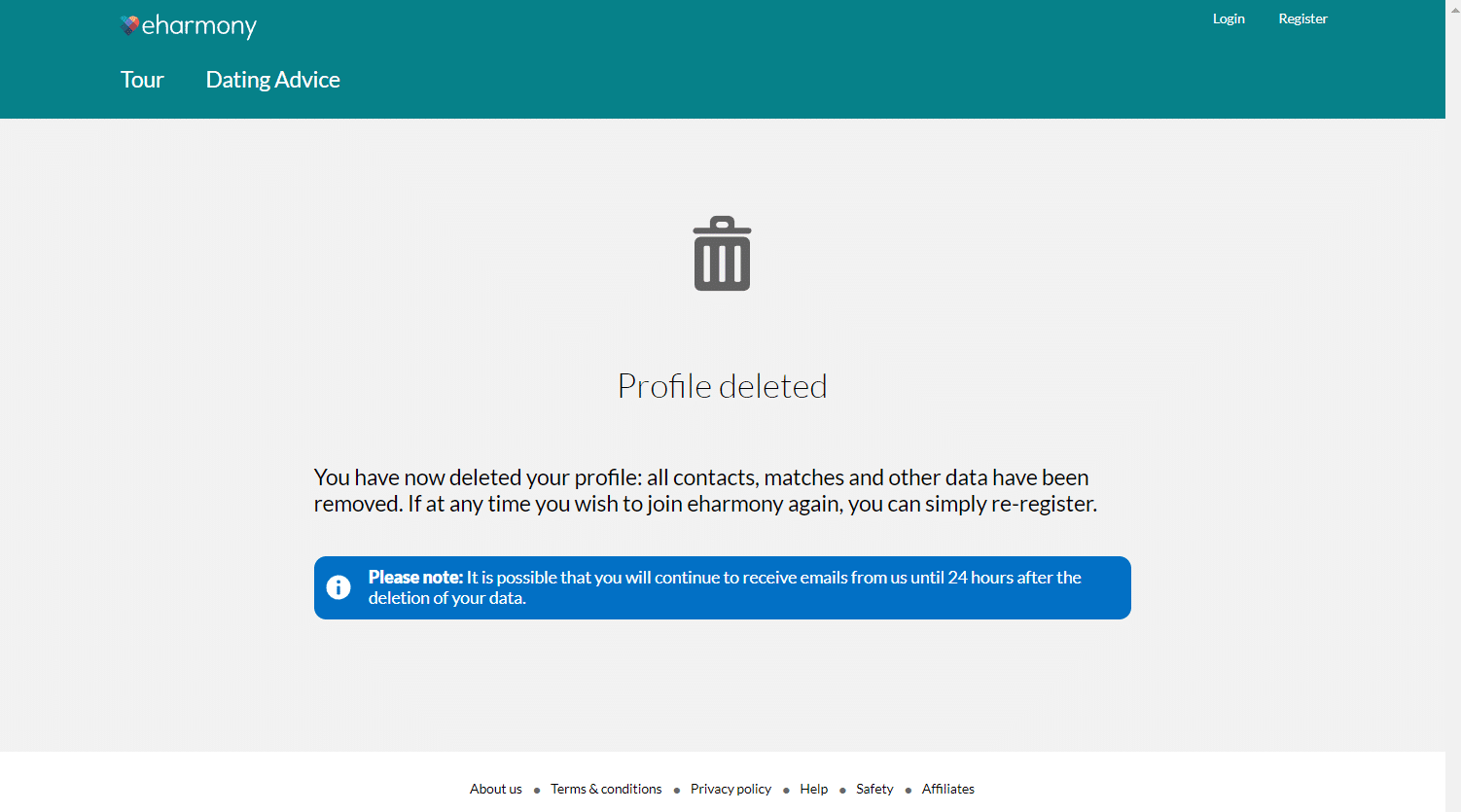Open the Help footer link

coord(813,789)
